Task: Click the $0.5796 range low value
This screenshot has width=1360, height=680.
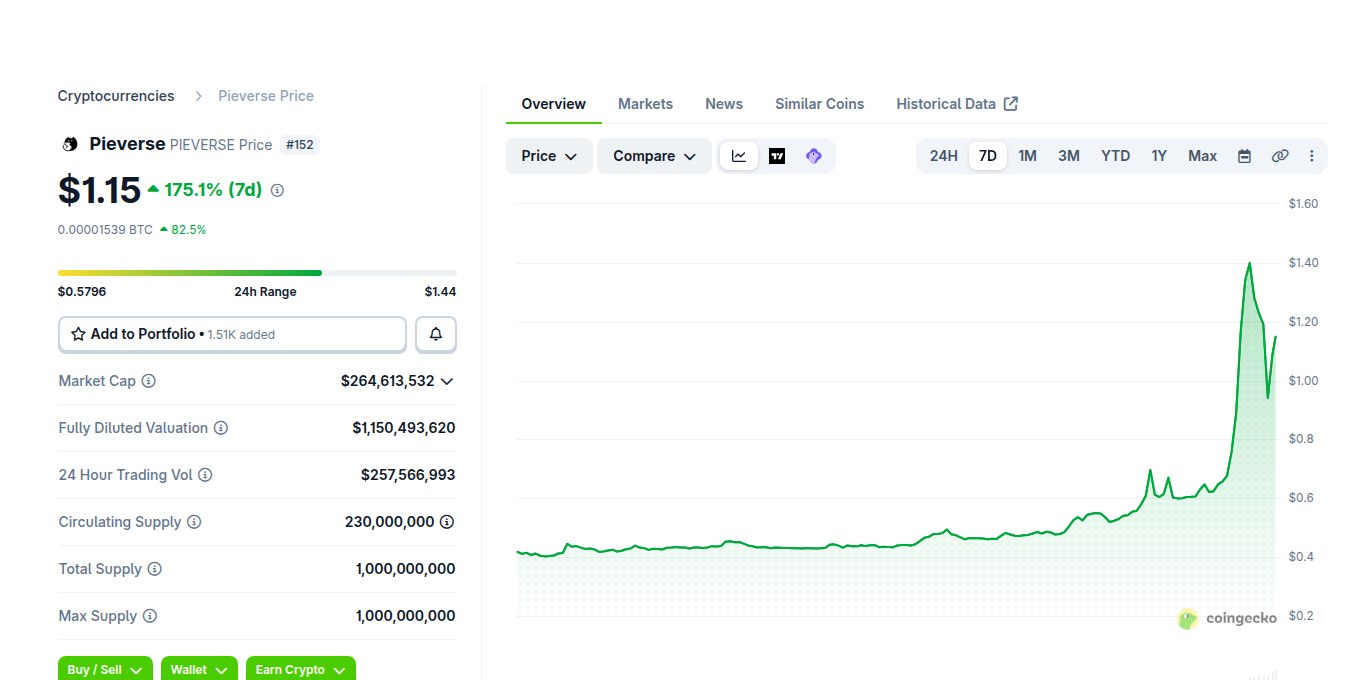Action: point(82,292)
